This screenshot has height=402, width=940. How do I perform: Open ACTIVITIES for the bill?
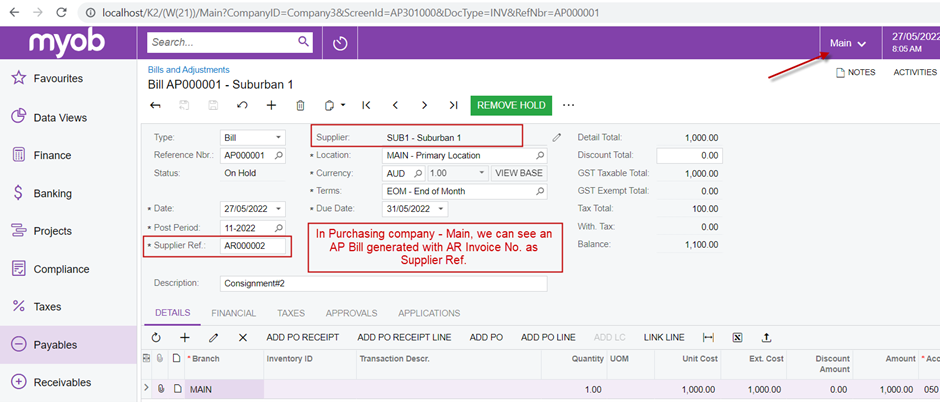tap(915, 72)
